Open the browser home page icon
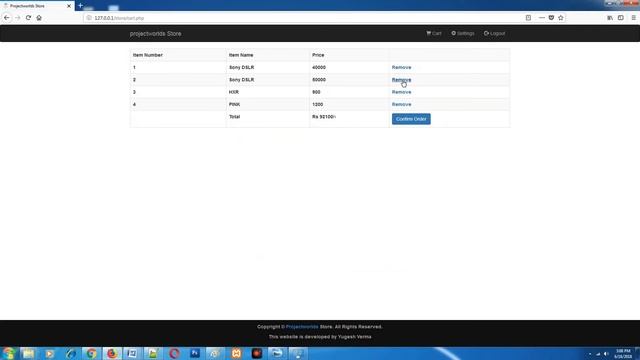640x360 pixels. point(39,18)
